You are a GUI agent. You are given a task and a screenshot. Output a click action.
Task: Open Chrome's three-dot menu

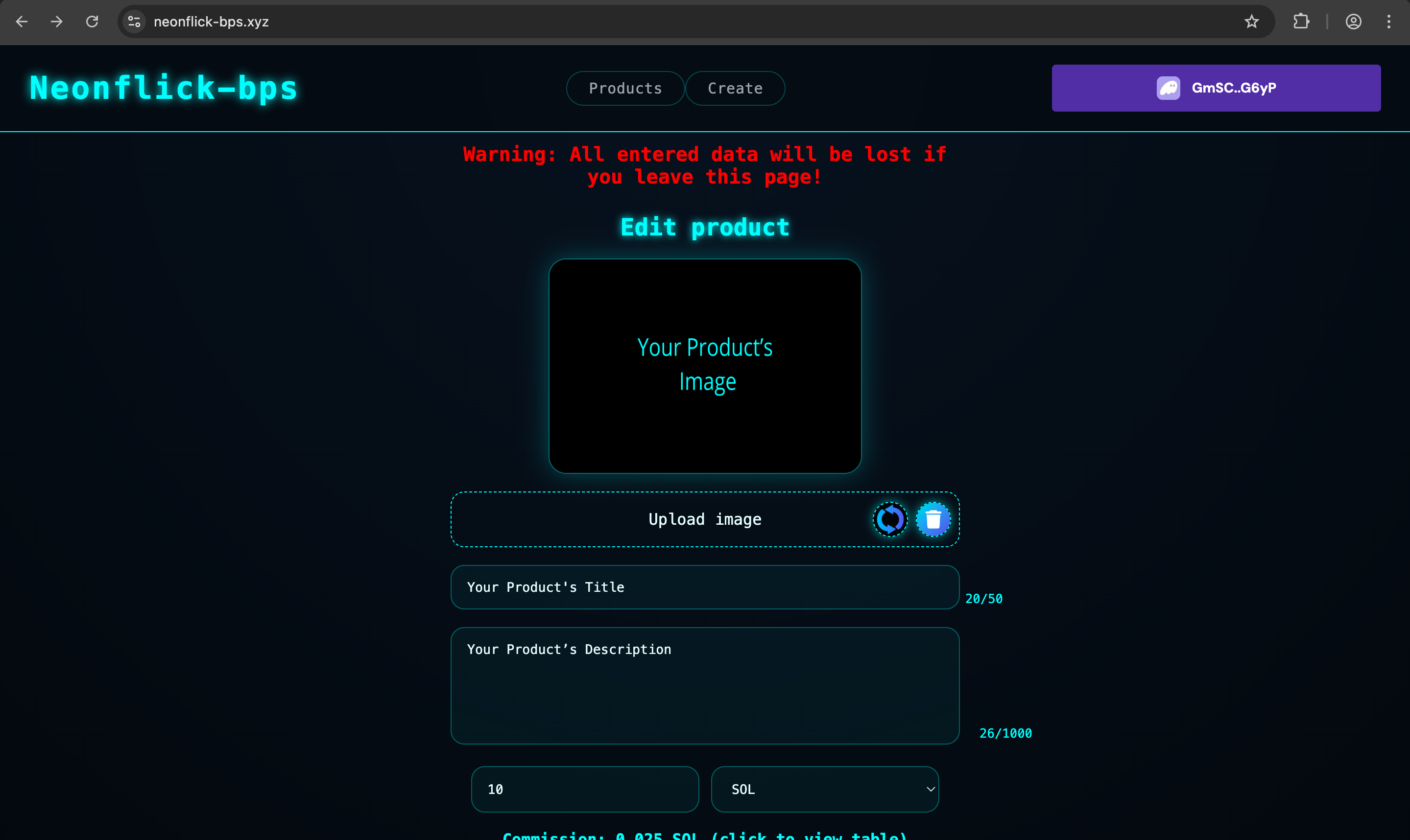click(x=1389, y=22)
